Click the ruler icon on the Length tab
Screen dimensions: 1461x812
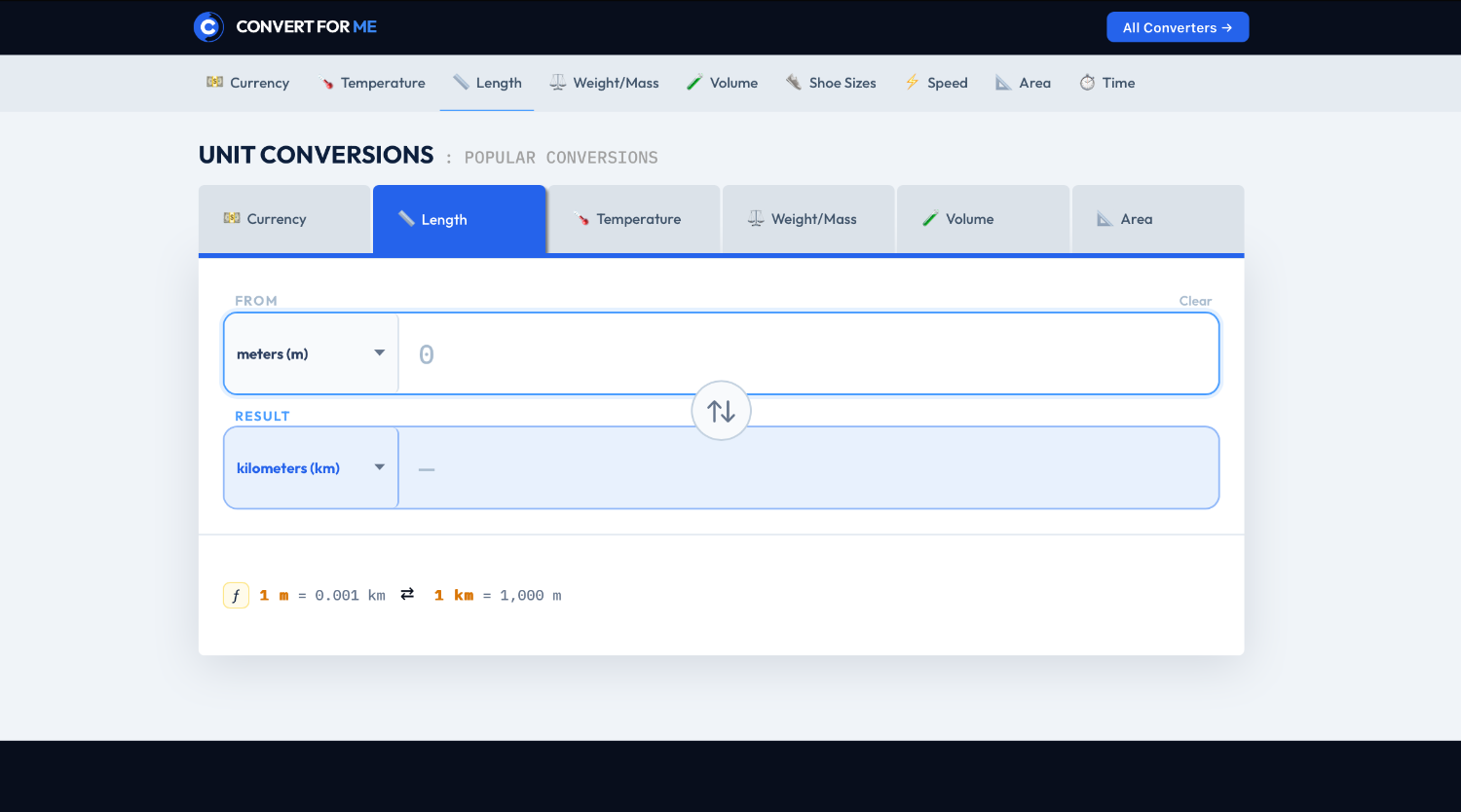(407, 219)
